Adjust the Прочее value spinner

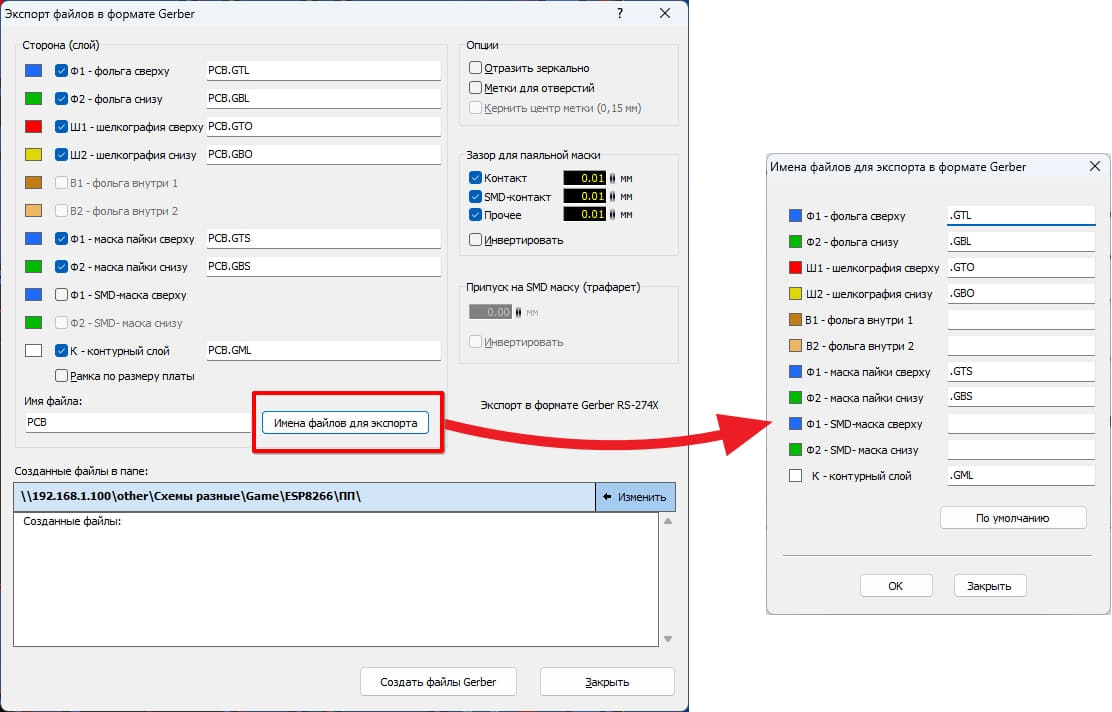(x=613, y=214)
